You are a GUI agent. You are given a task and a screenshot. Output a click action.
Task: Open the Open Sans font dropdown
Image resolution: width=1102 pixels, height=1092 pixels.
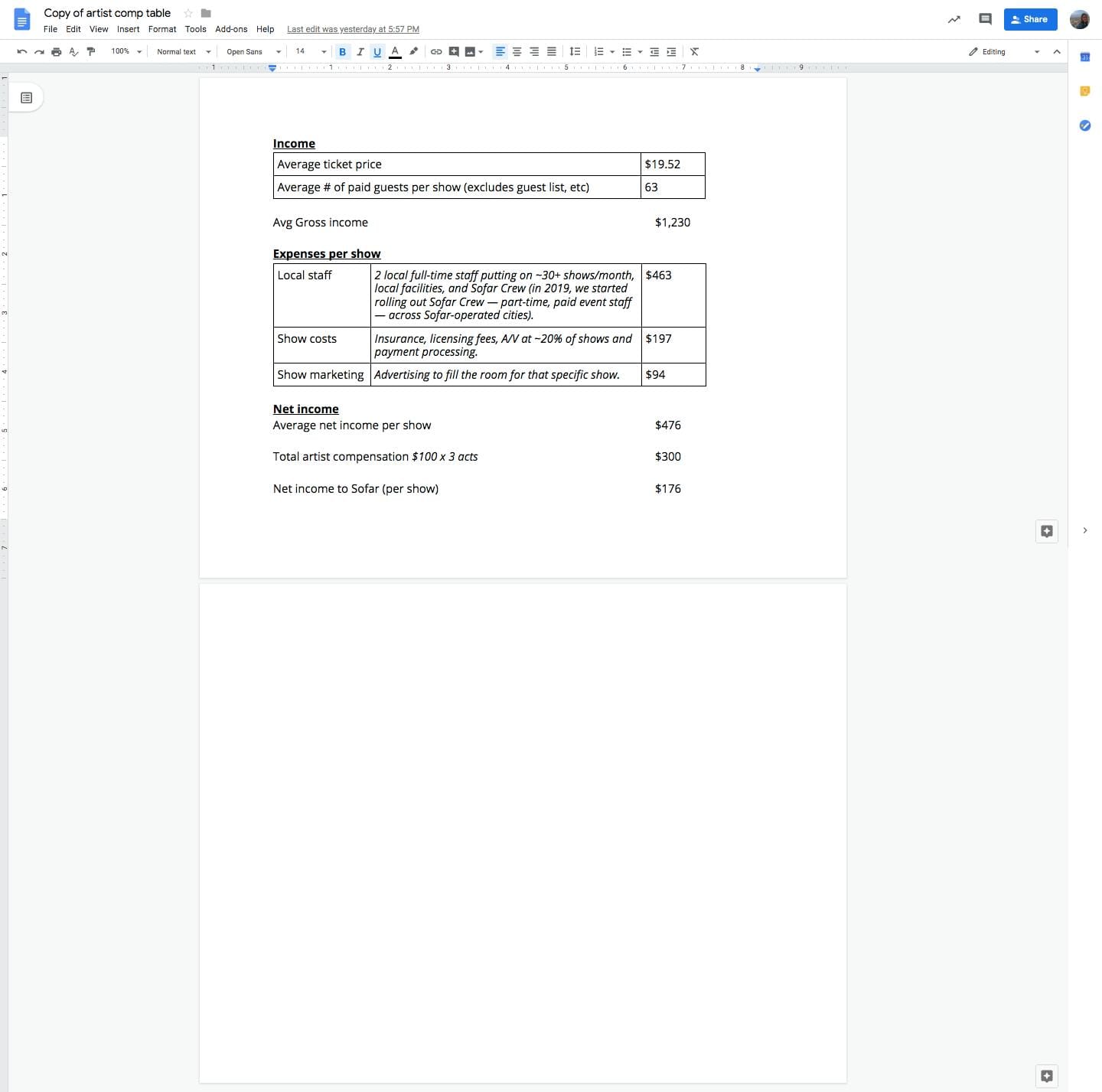click(254, 52)
